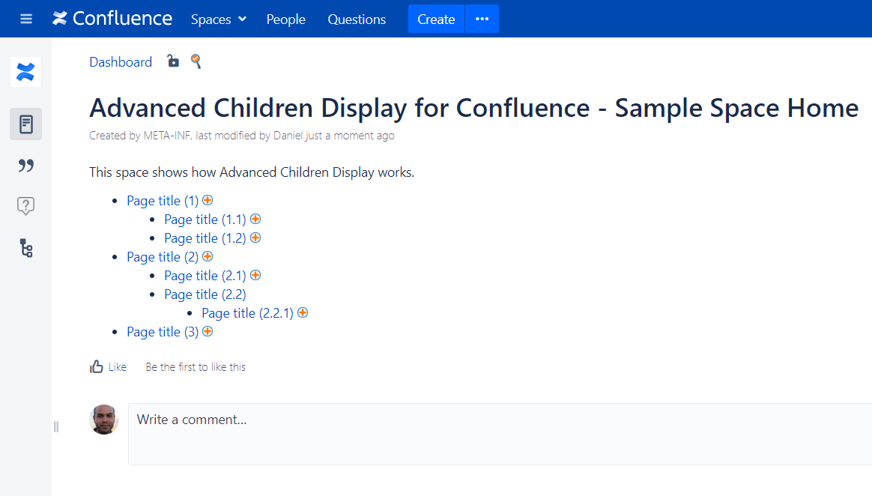Open the hamburger menu in header
The image size is (872, 496).
point(26,19)
